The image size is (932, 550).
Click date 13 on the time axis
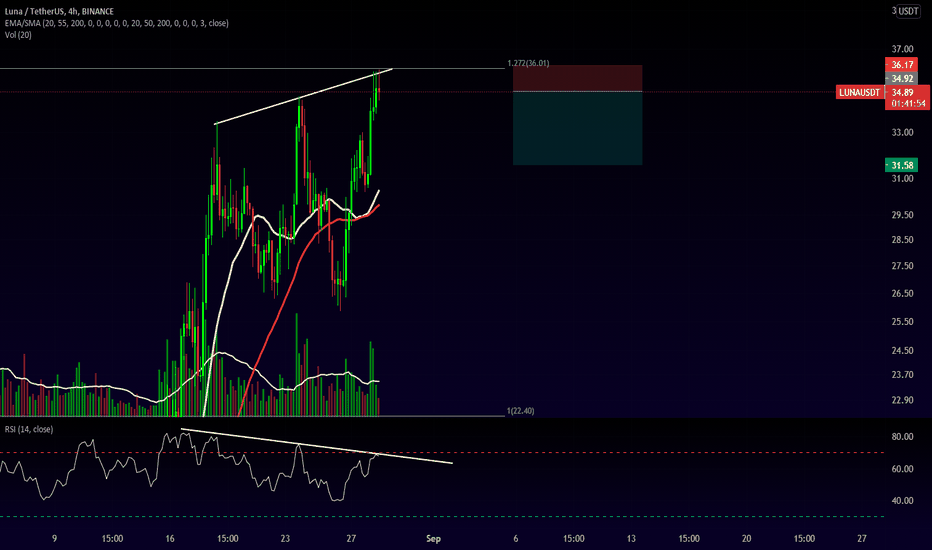point(631,539)
